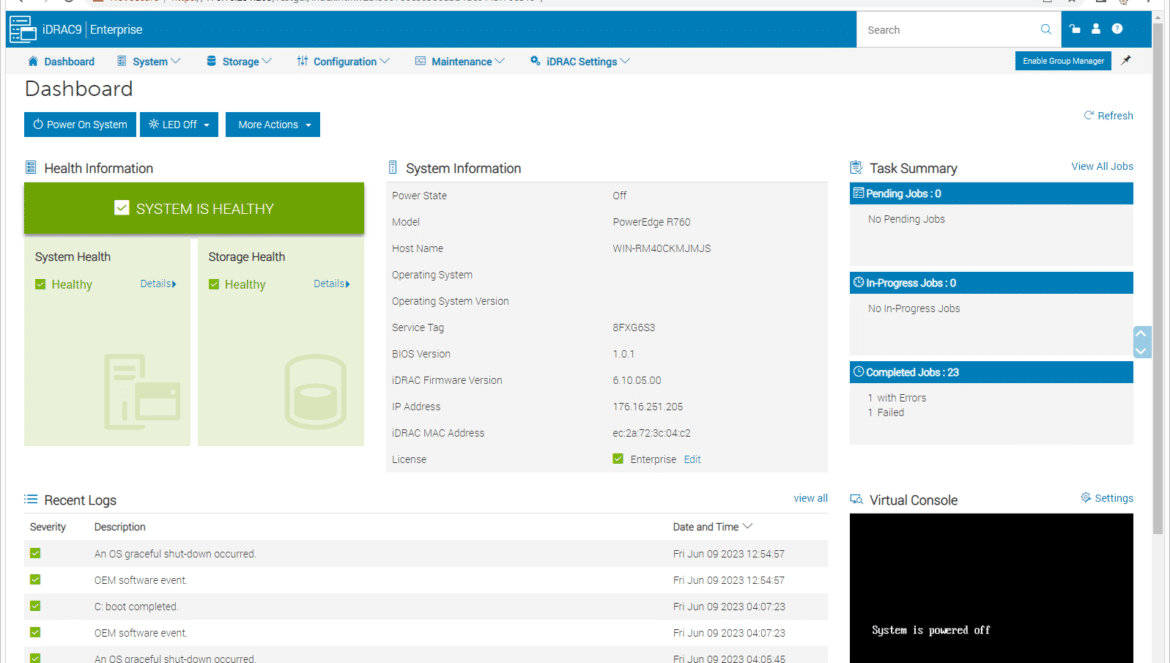
Task: Click severity check for first 'OEM software event.' row
Action: 35,579
